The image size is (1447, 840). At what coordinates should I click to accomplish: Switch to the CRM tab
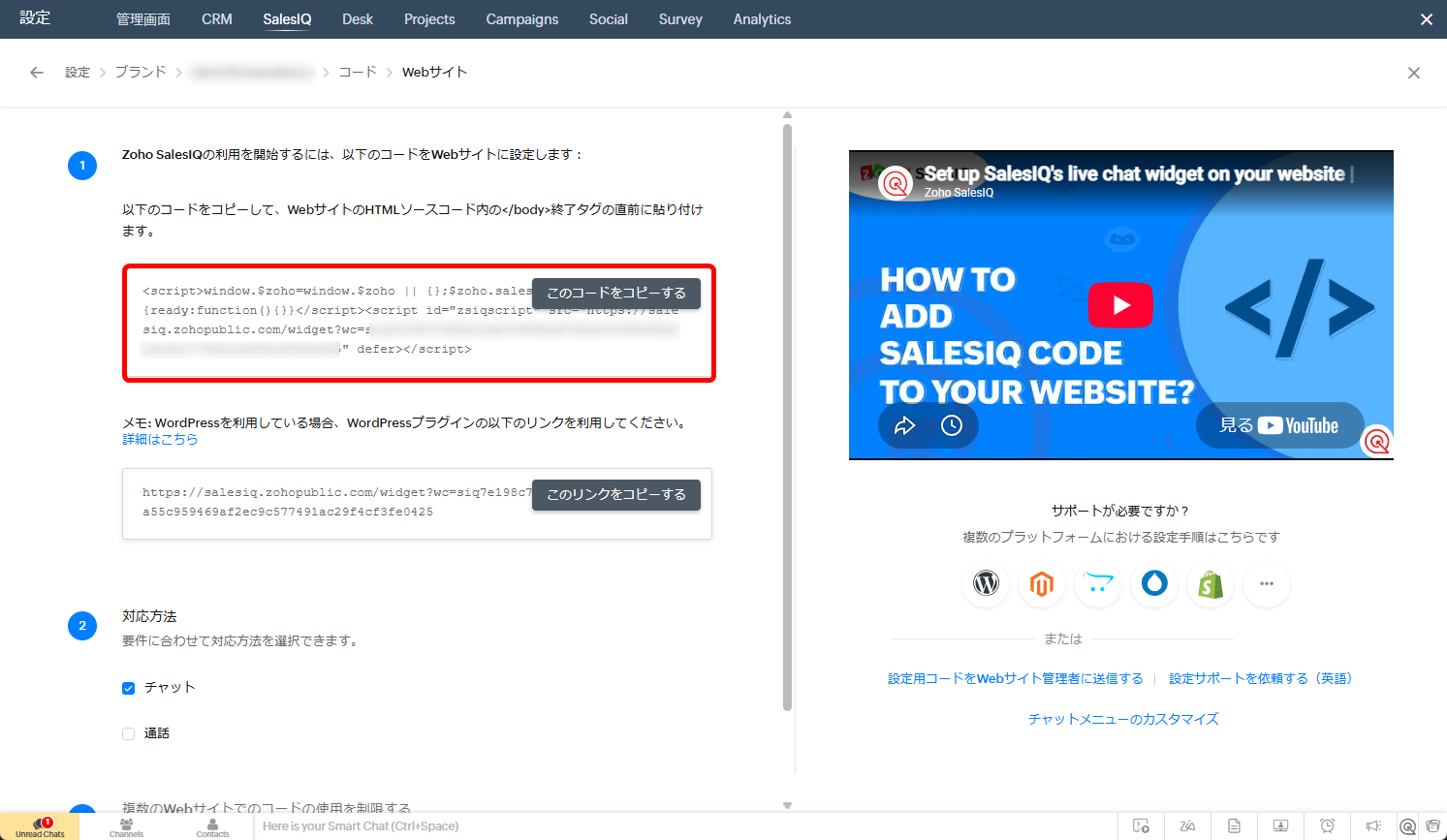tap(217, 19)
